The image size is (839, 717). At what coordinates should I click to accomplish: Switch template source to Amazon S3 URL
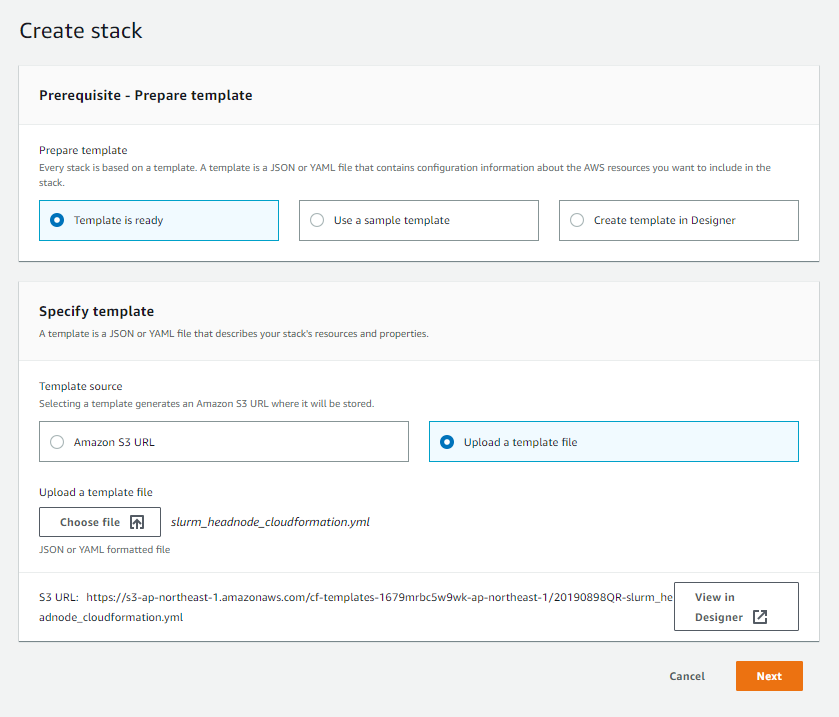pos(56,441)
